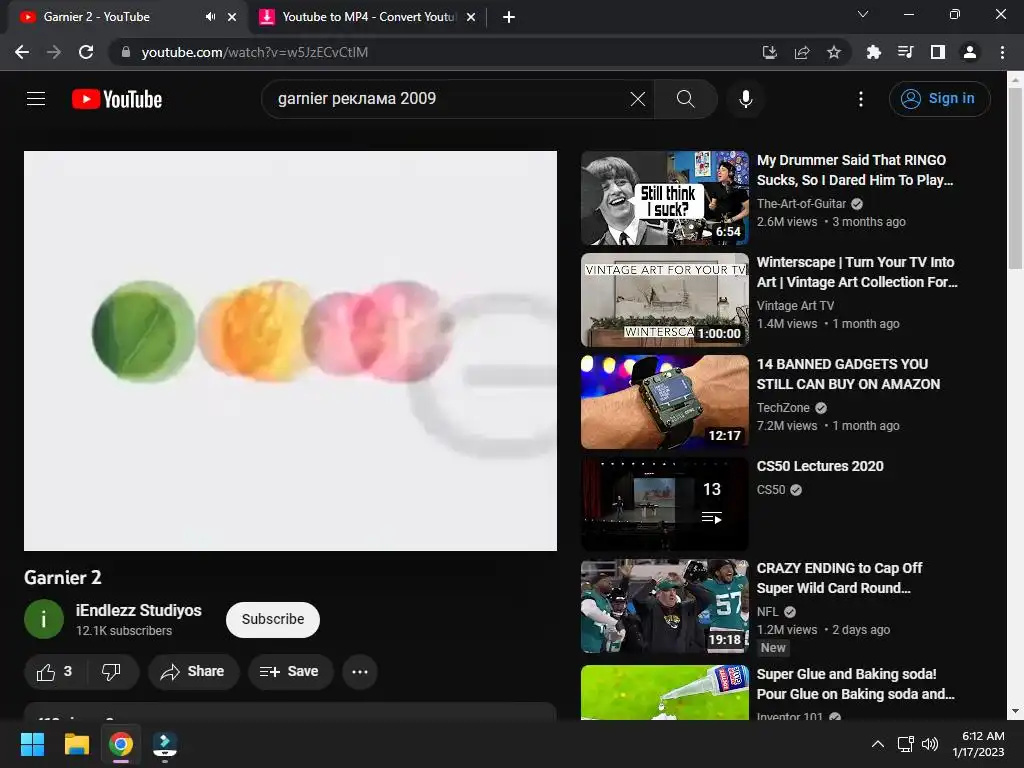Open NFL Crazy Ending video thumbnail
The height and width of the screenshot is (768, 1024).
[x=665, y=606]
